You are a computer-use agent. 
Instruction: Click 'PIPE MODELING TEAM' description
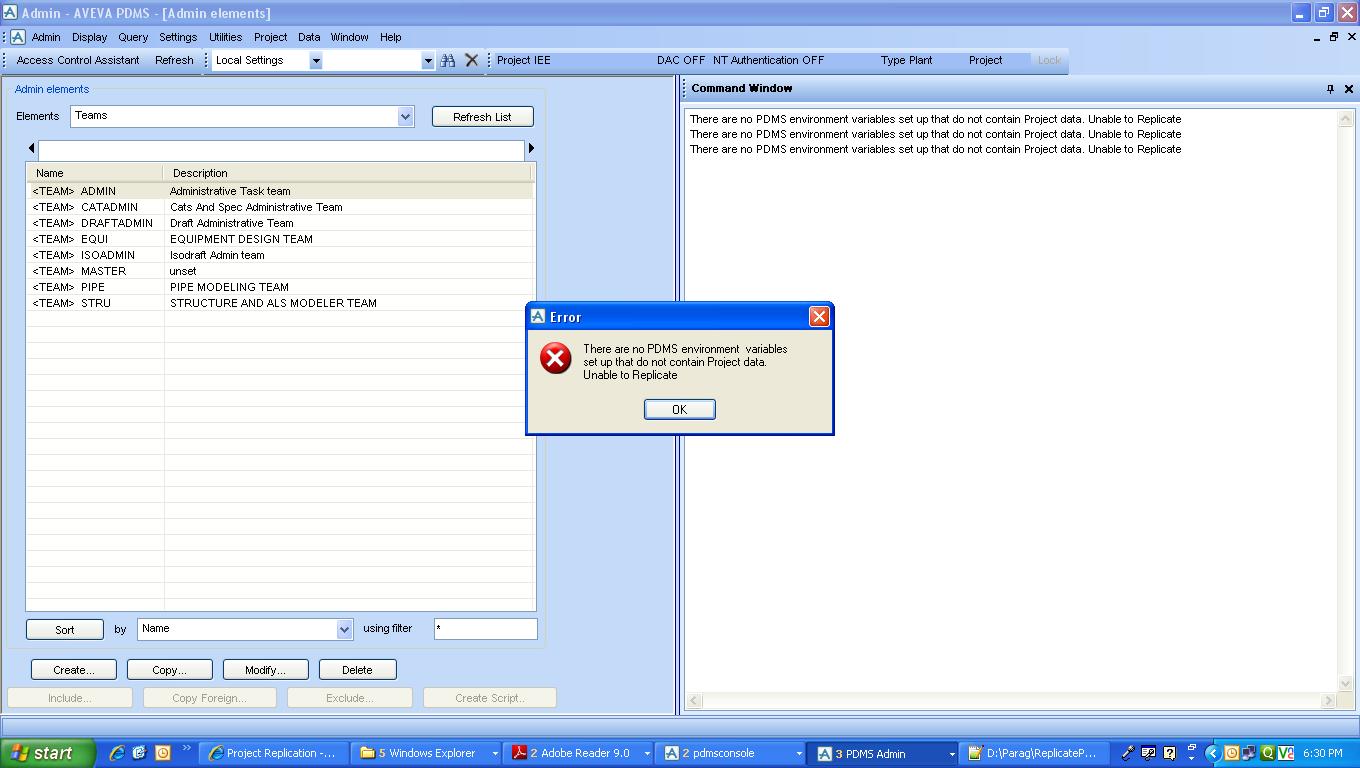[229, 287]
